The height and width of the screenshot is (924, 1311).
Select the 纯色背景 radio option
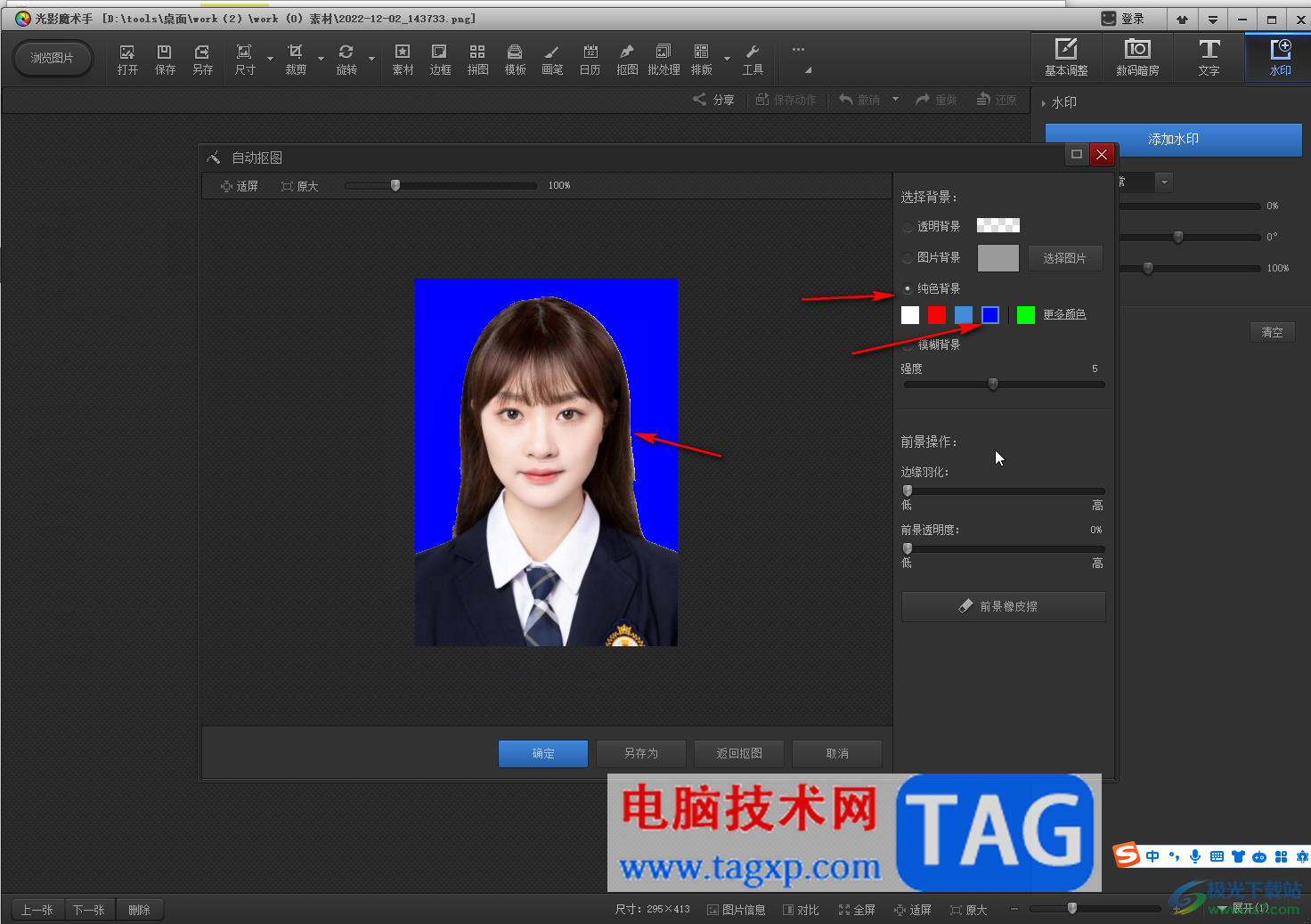tap(908, 288)
